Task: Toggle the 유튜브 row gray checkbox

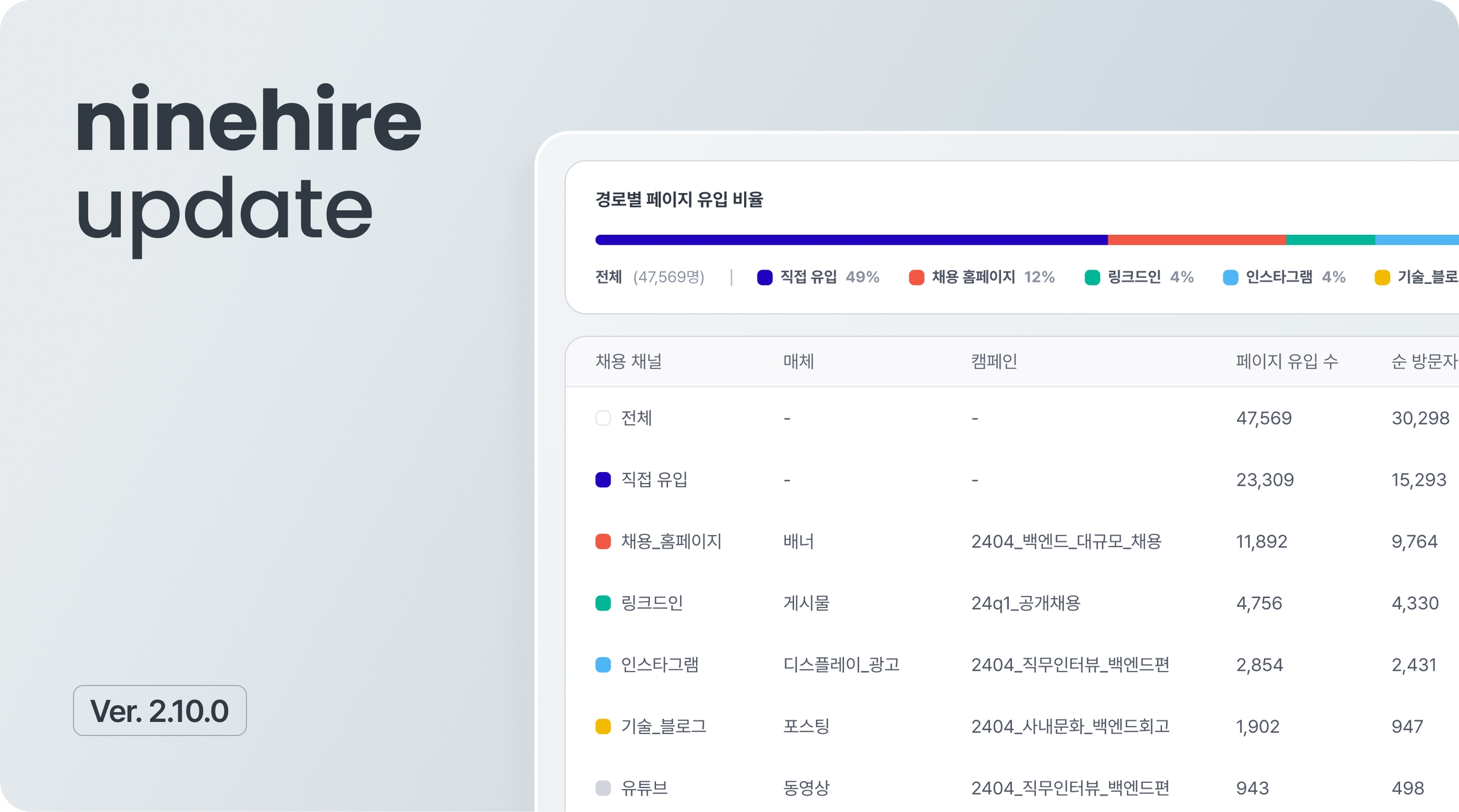Action: (x=603, y=788)
